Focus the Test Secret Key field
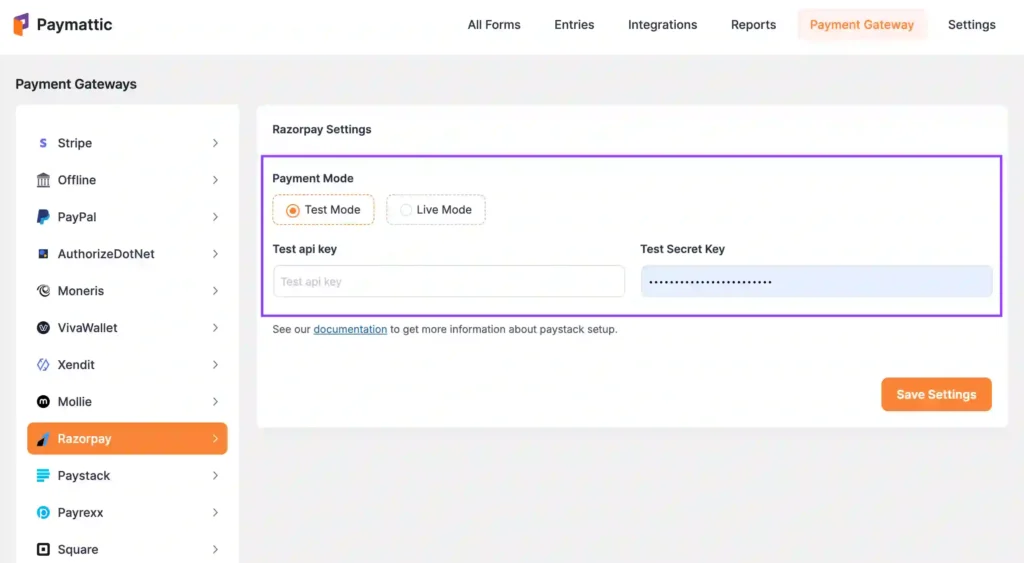 coord(816,282)
